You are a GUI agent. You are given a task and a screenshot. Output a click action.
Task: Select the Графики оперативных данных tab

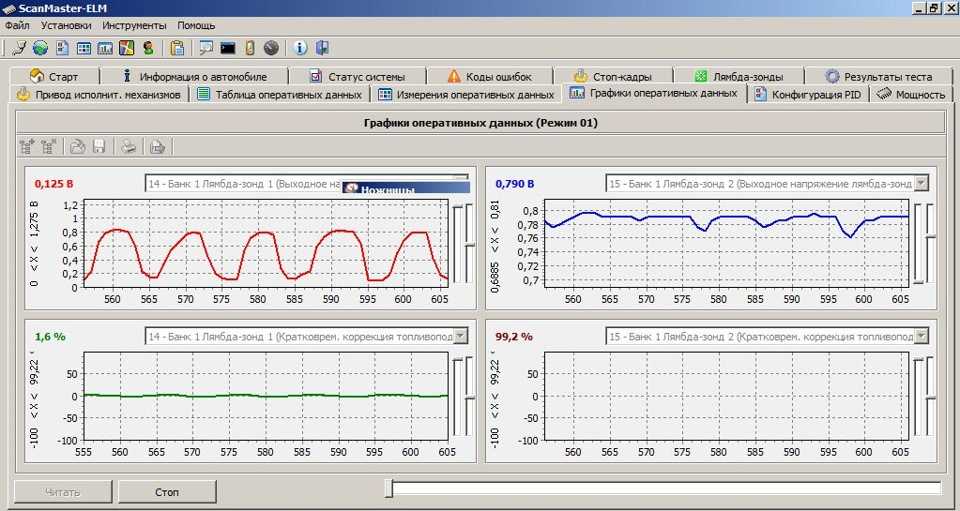(x=654, y=93)
